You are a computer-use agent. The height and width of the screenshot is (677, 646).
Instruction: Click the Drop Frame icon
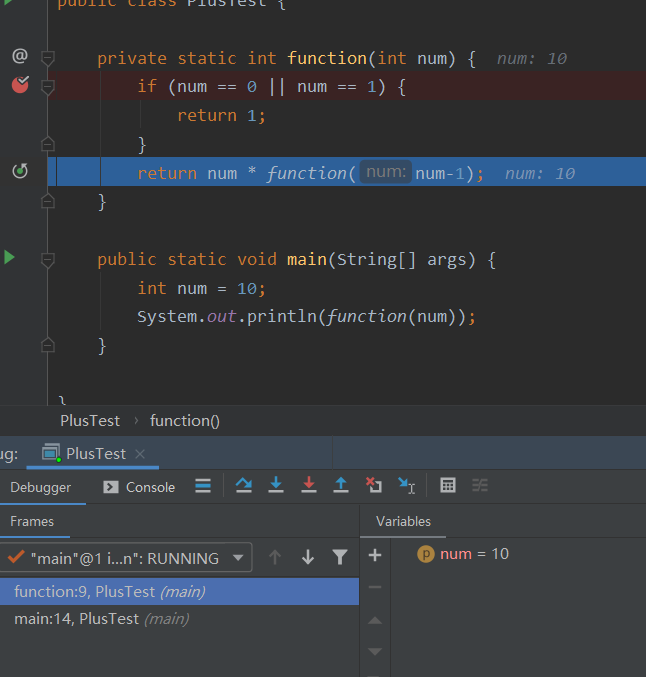tap(374, 486)
